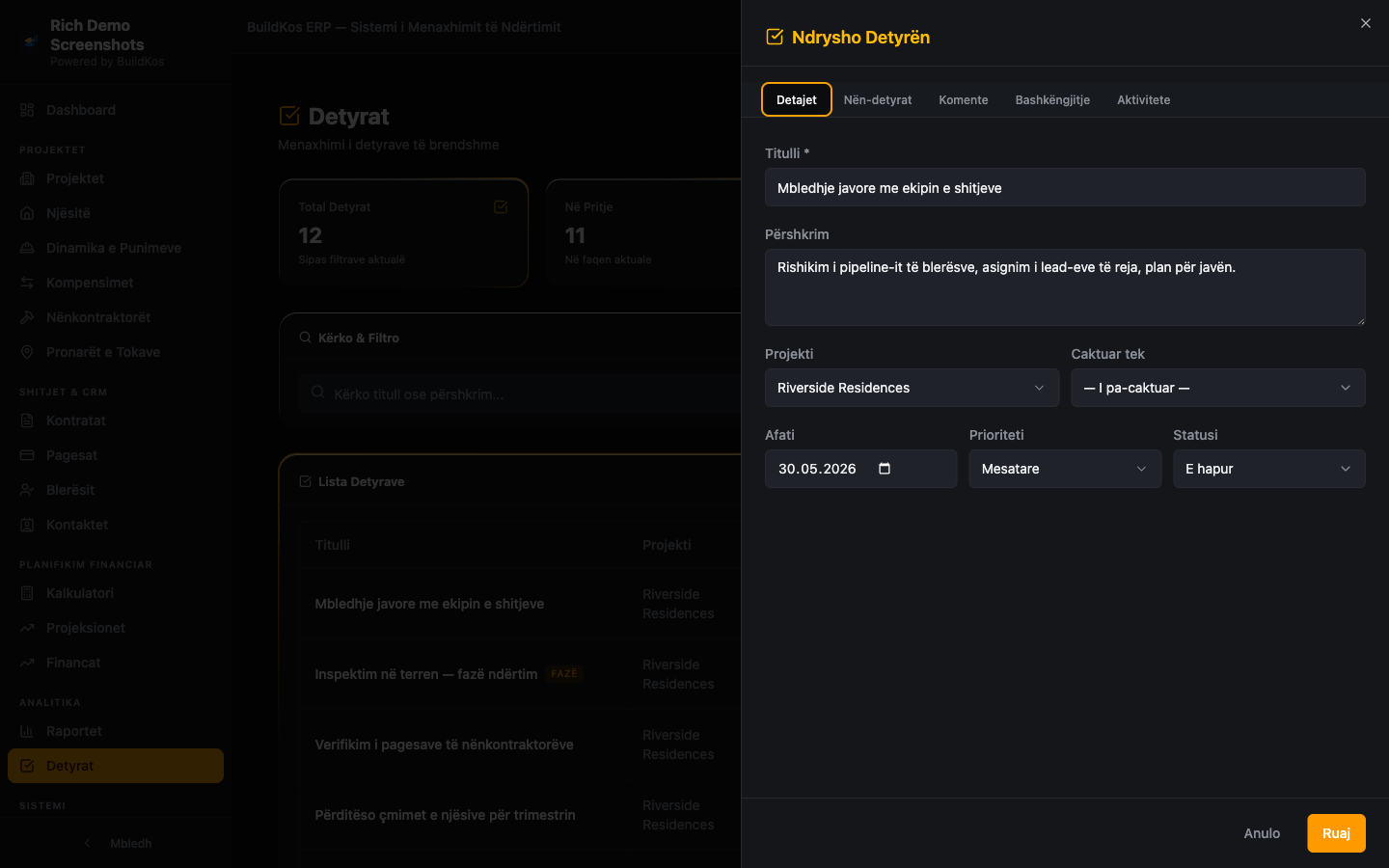Click the Afati date field value
Screen dimensions: 1389x868
click(x=817, y=469)
